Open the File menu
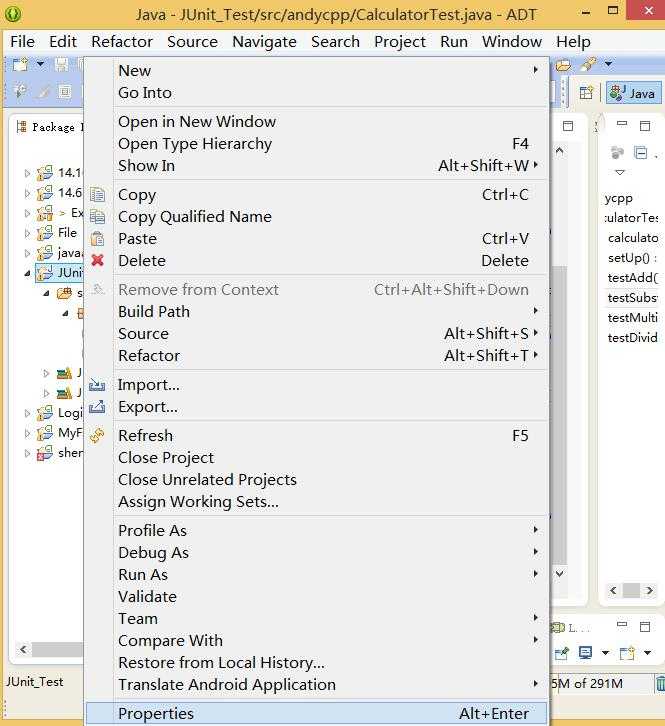Image resolution: width=665 pixels, height=726 pixels. 22,42
